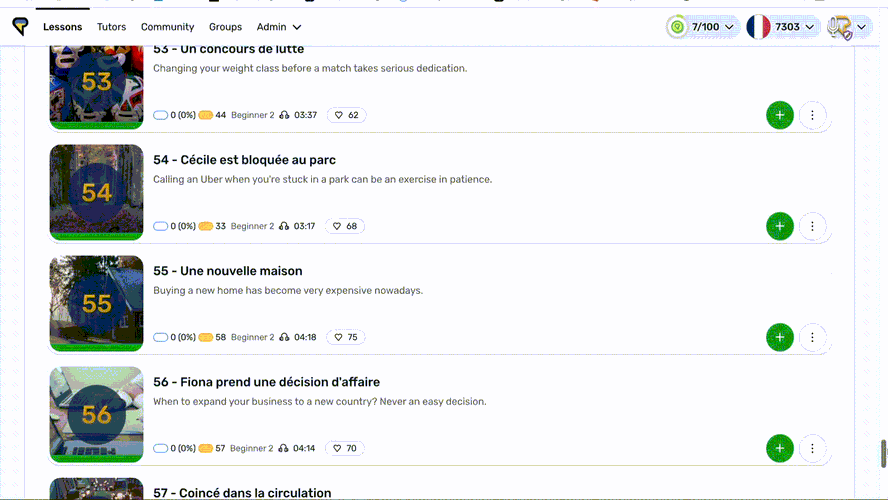Open more options for lesson 53

[x=812, y=115]
